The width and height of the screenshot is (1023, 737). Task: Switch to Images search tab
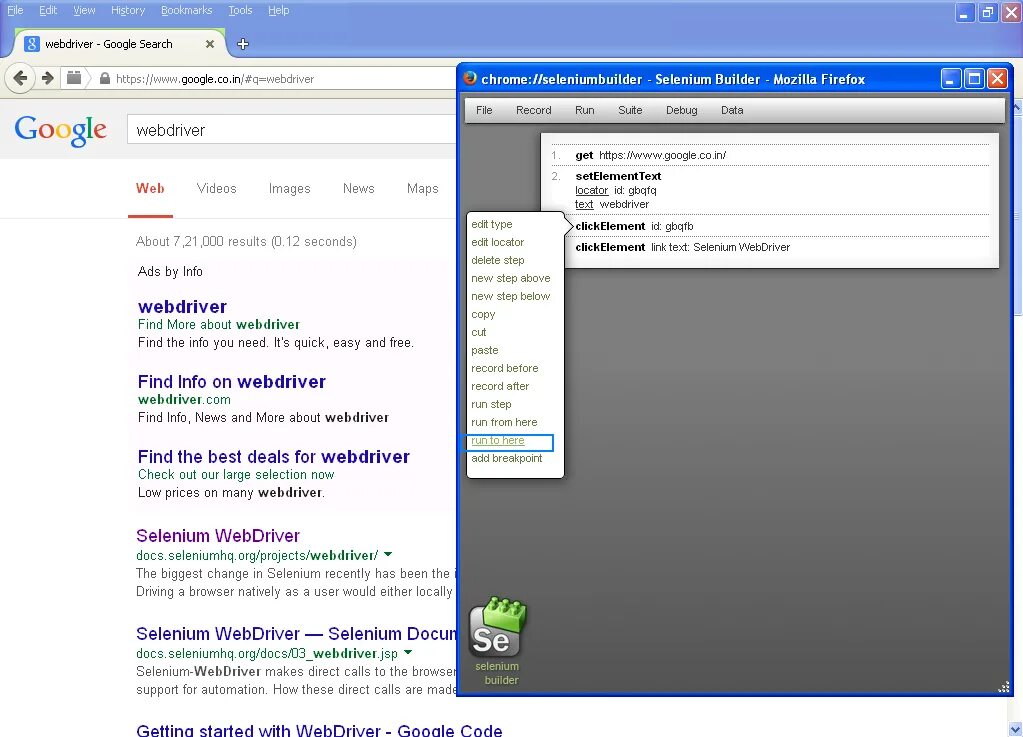[290, 188]
